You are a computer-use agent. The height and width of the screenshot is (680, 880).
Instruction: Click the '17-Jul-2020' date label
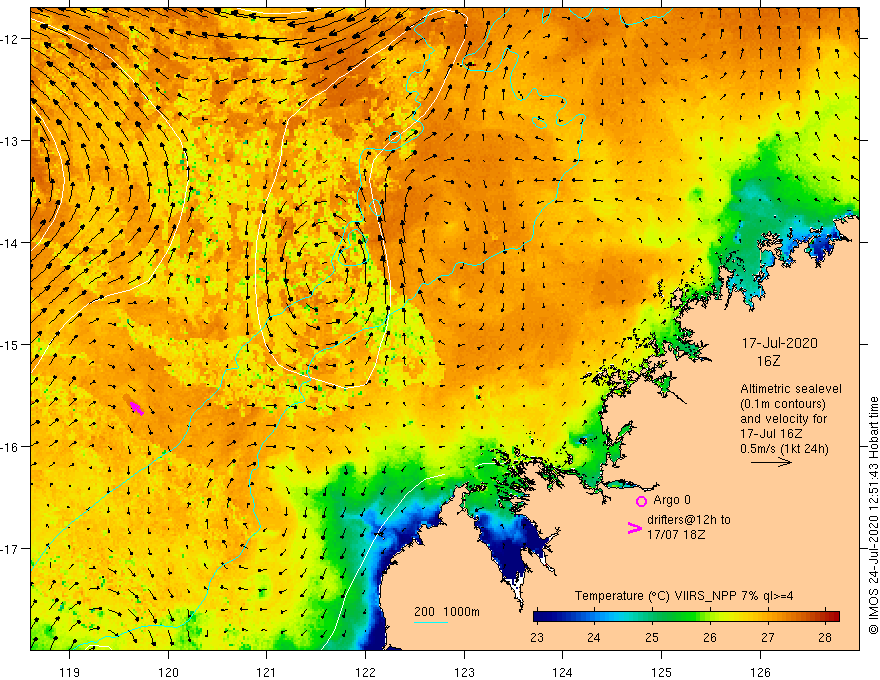point(780,343)
